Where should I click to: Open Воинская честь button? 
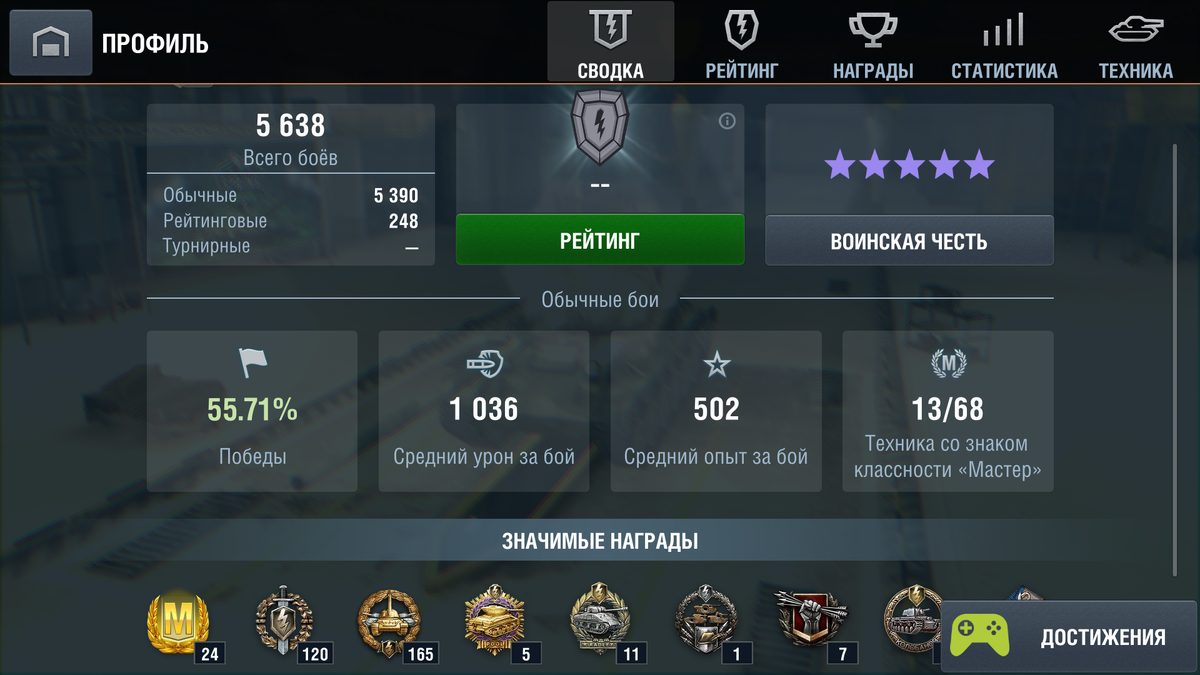(909, 241)
